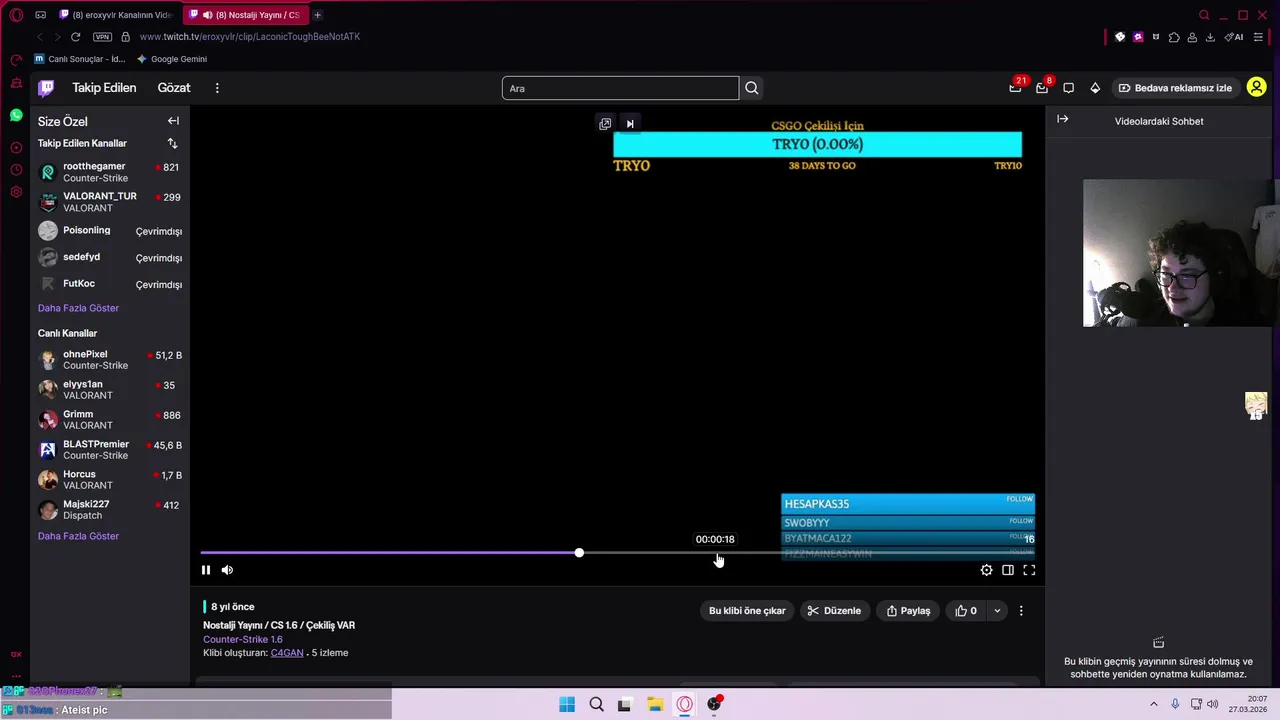Expand followed channels via Daha Fazla Göster
This screenshot has height=720, width=1280.
pyautogui.click(x=78, y=308)
